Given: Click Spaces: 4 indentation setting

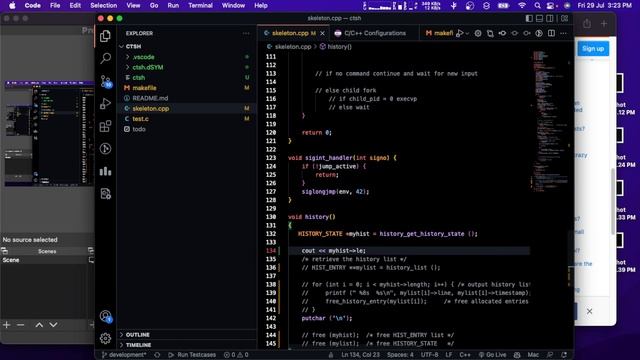Looking at the screenshot, I should [400, 355].
